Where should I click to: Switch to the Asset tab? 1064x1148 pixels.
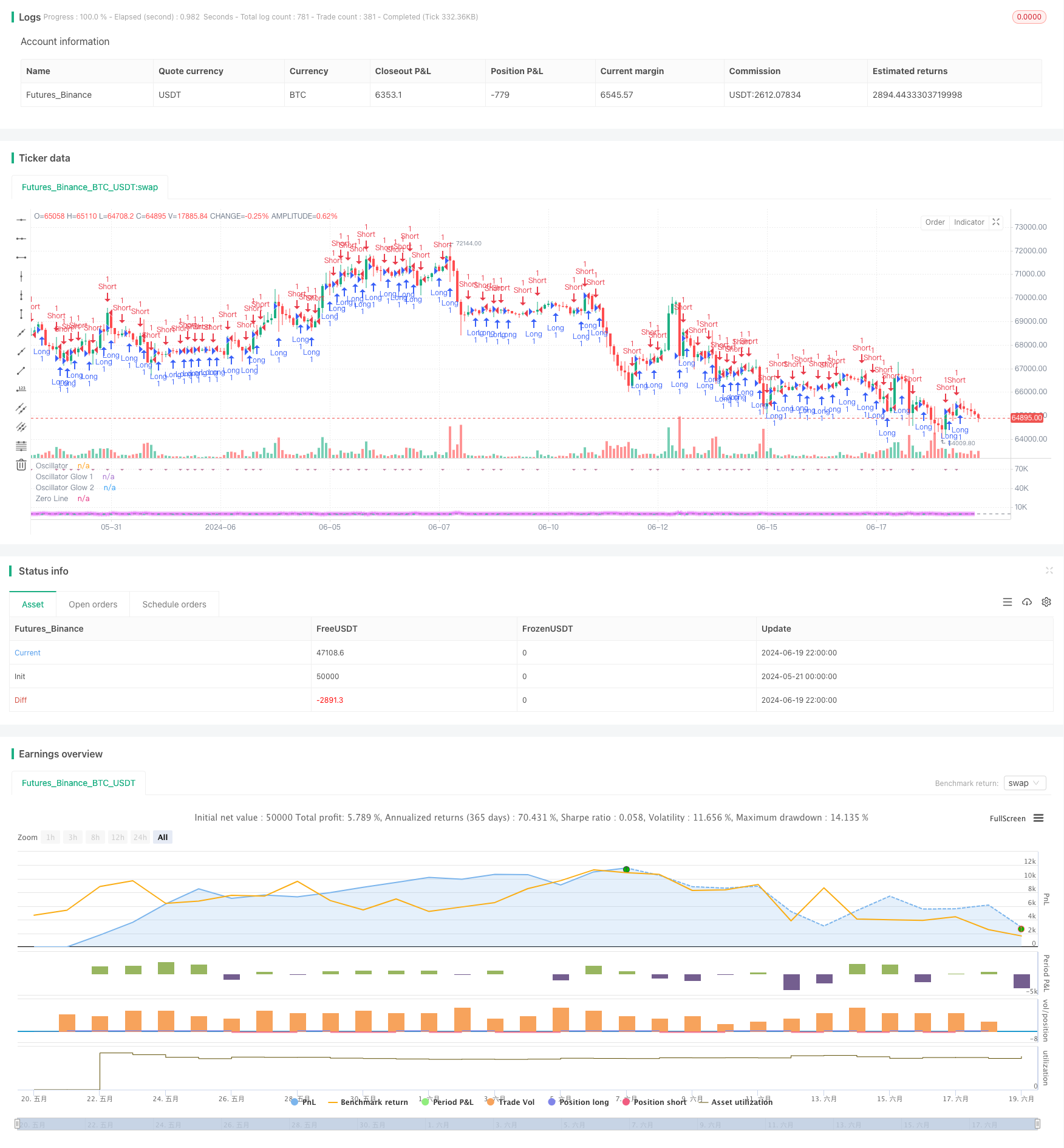[x=33, y=604]
